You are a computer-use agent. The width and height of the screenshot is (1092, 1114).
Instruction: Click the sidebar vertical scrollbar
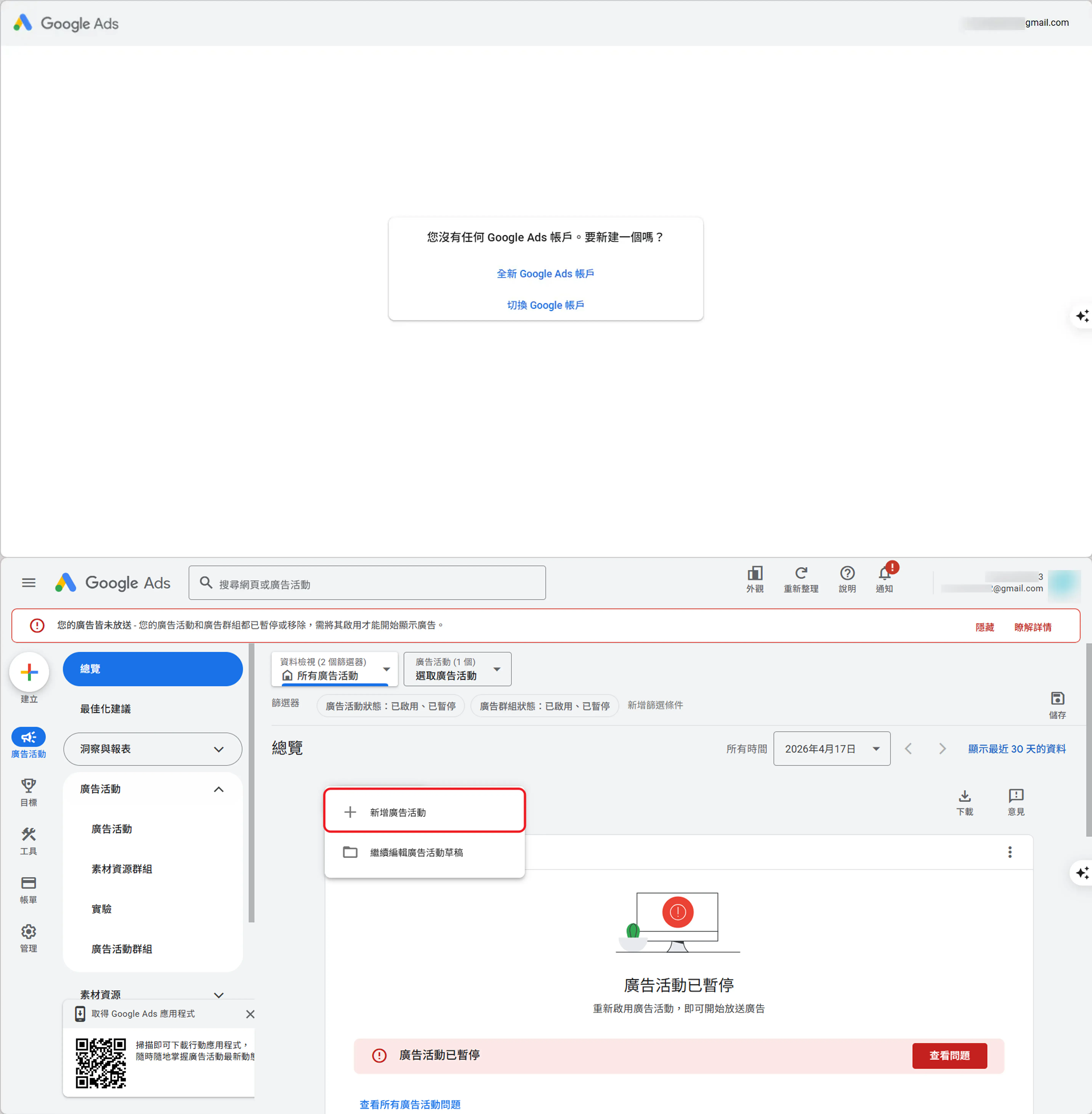(x=251, y=783)
